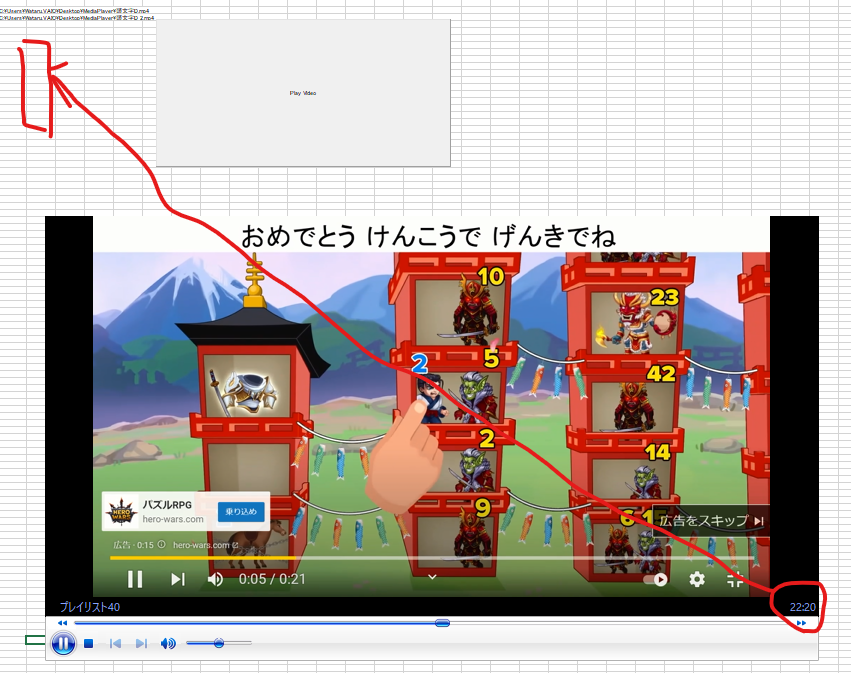
Task: Click the パズルRPG ad title
Action: pyautogui.click(x=167, y=505)
